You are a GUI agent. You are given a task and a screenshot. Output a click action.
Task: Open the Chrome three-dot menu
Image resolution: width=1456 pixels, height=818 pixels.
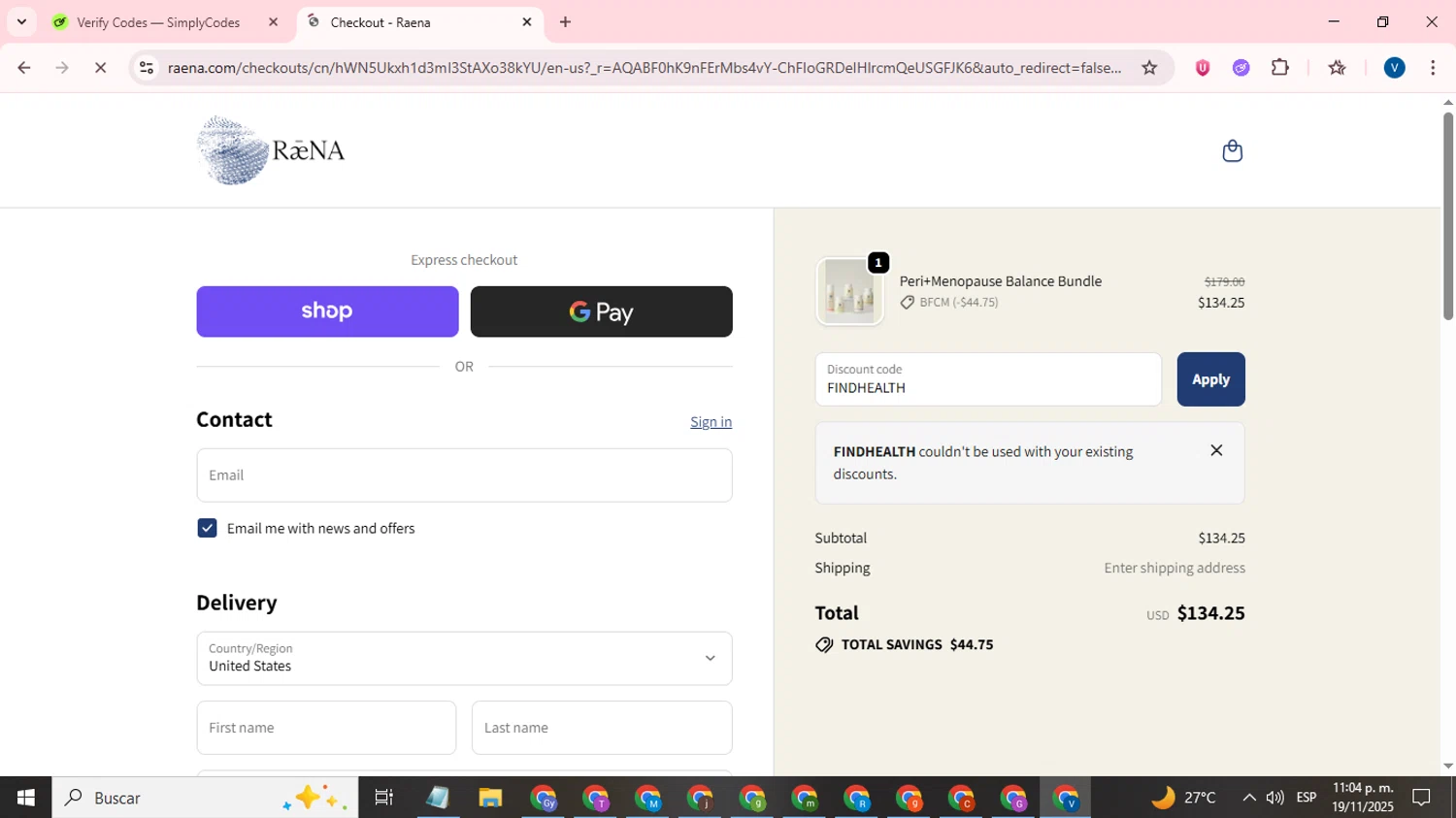coord(1433,68)
